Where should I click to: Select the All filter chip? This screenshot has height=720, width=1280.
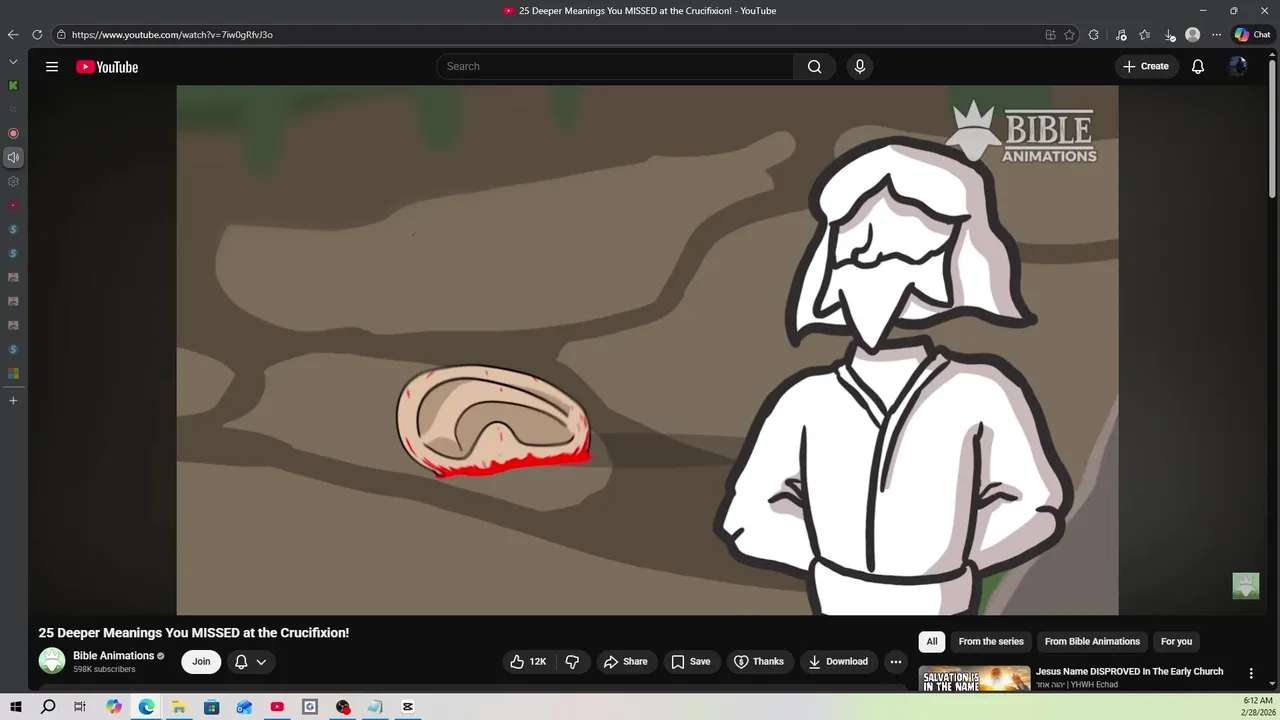pyautogui.click(x=932, y=642)
